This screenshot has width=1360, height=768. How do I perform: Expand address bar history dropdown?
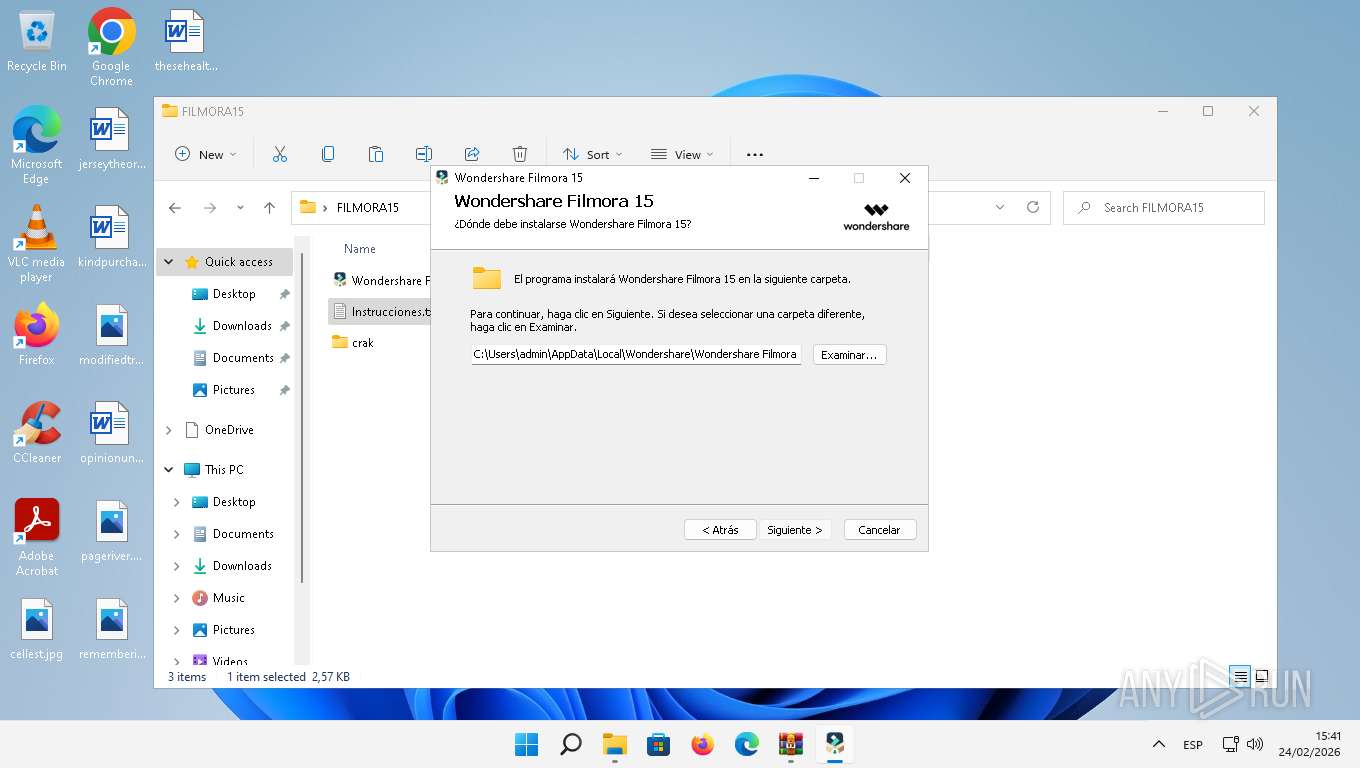[x=1000, y=207]
